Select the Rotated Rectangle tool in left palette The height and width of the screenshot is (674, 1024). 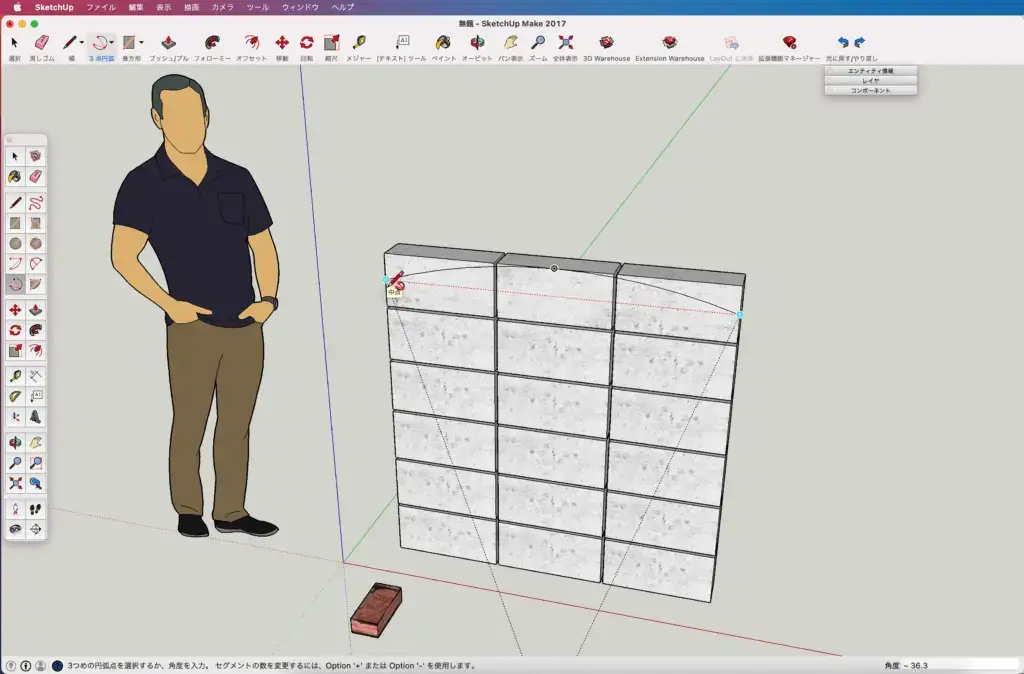click(35, 223)
